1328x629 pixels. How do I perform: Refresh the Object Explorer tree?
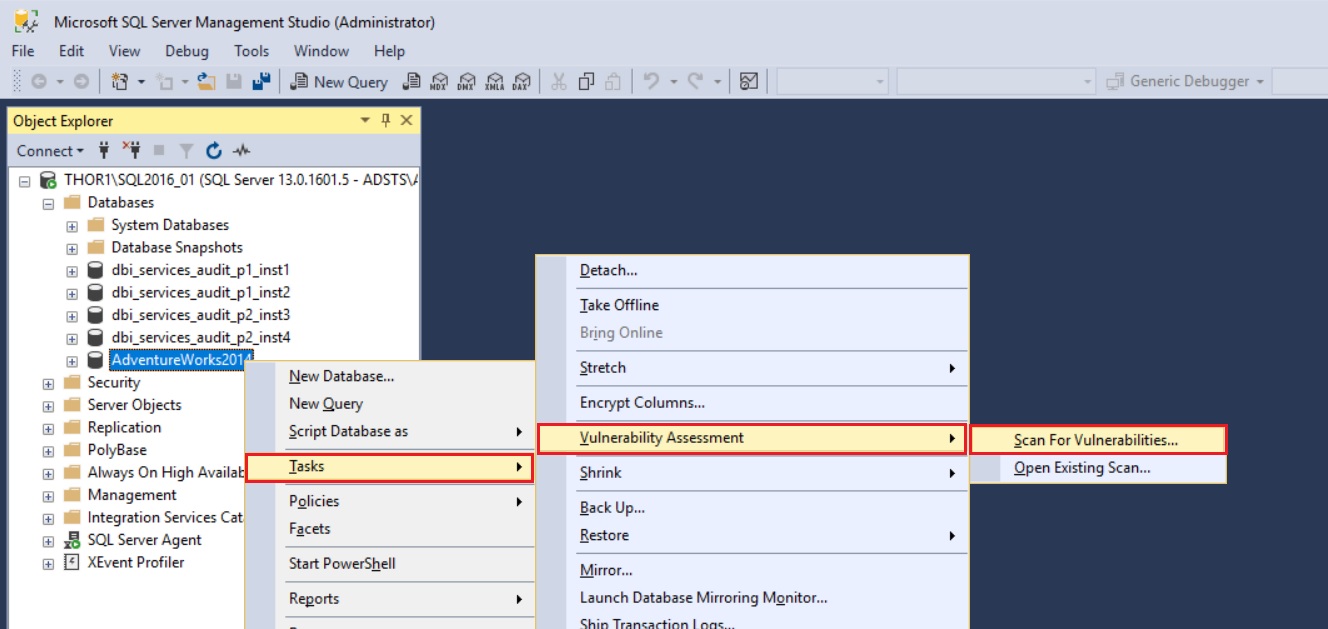213,151
